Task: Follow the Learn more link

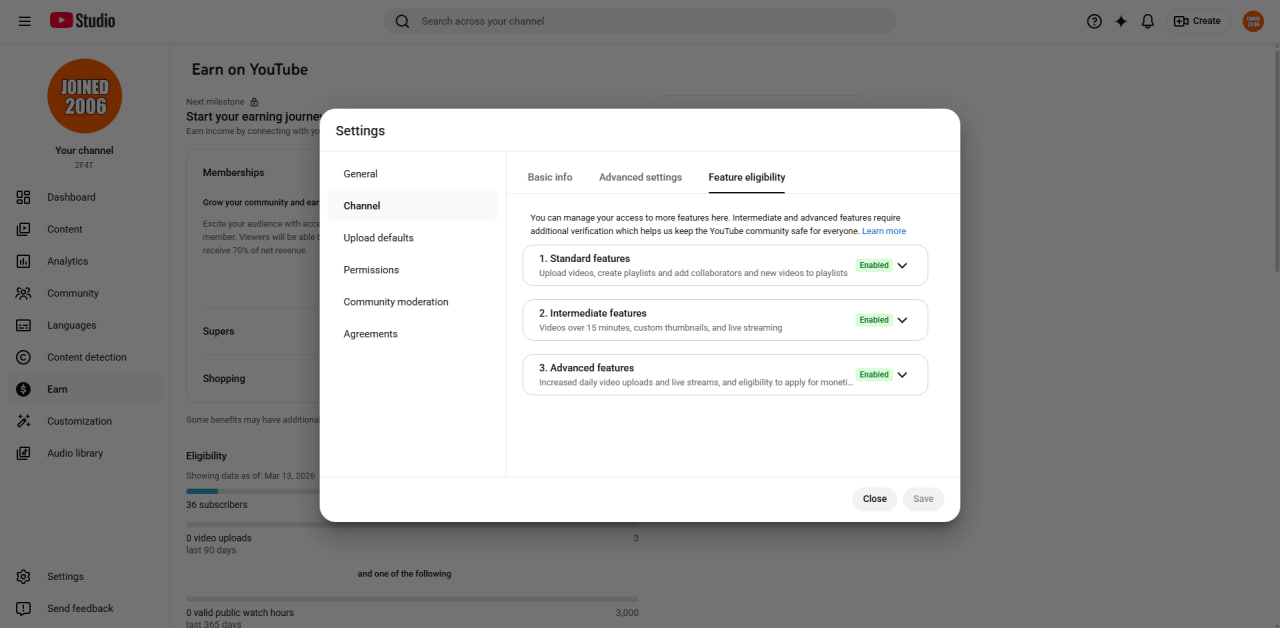Action: (x=884, y=231)
